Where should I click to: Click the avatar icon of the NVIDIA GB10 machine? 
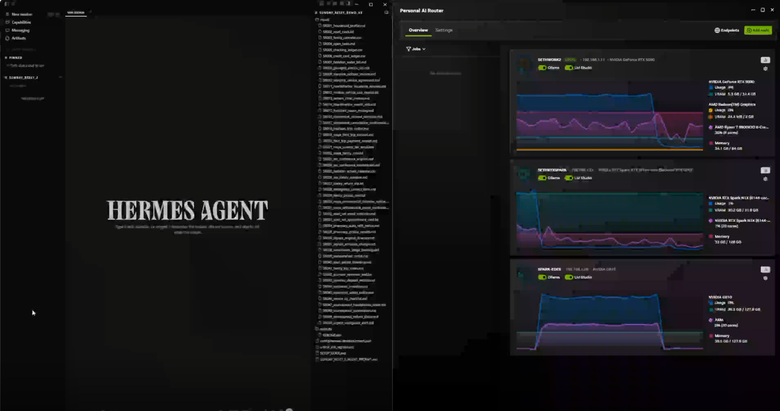click(x=524, y=273)
